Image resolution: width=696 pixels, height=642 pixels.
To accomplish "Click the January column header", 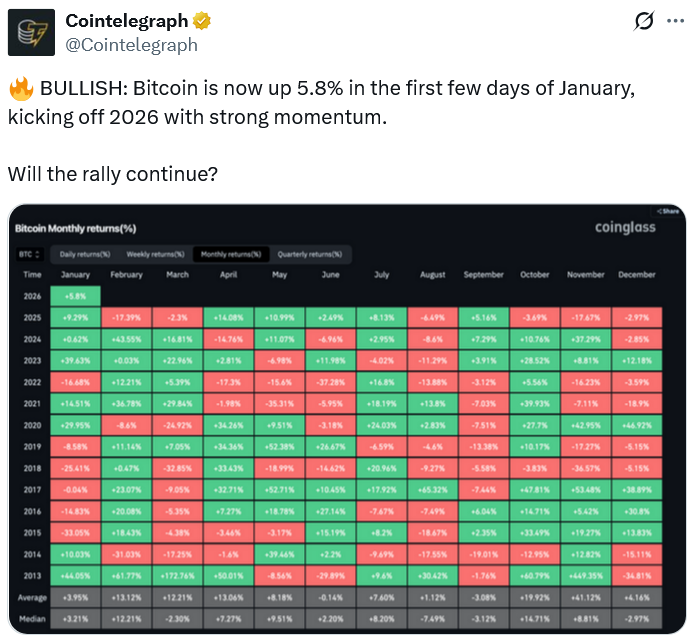I will pos(75,275).
